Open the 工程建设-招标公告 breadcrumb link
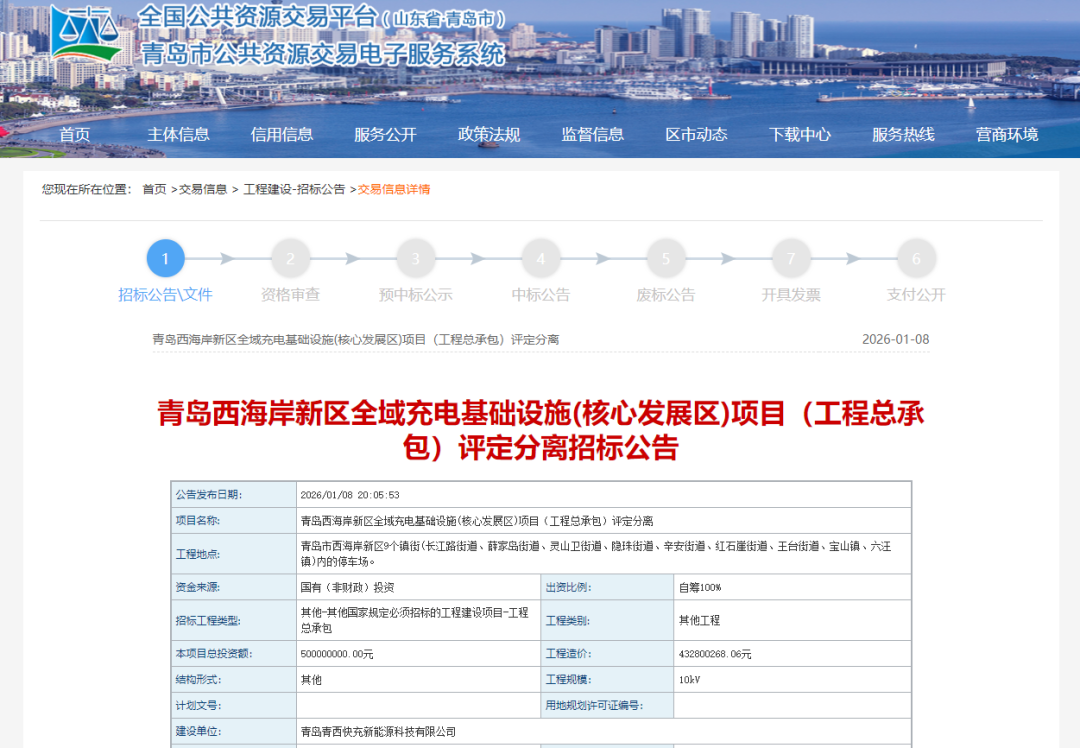1080x748 pixels. pyautogui.click(x=294, y=189)
